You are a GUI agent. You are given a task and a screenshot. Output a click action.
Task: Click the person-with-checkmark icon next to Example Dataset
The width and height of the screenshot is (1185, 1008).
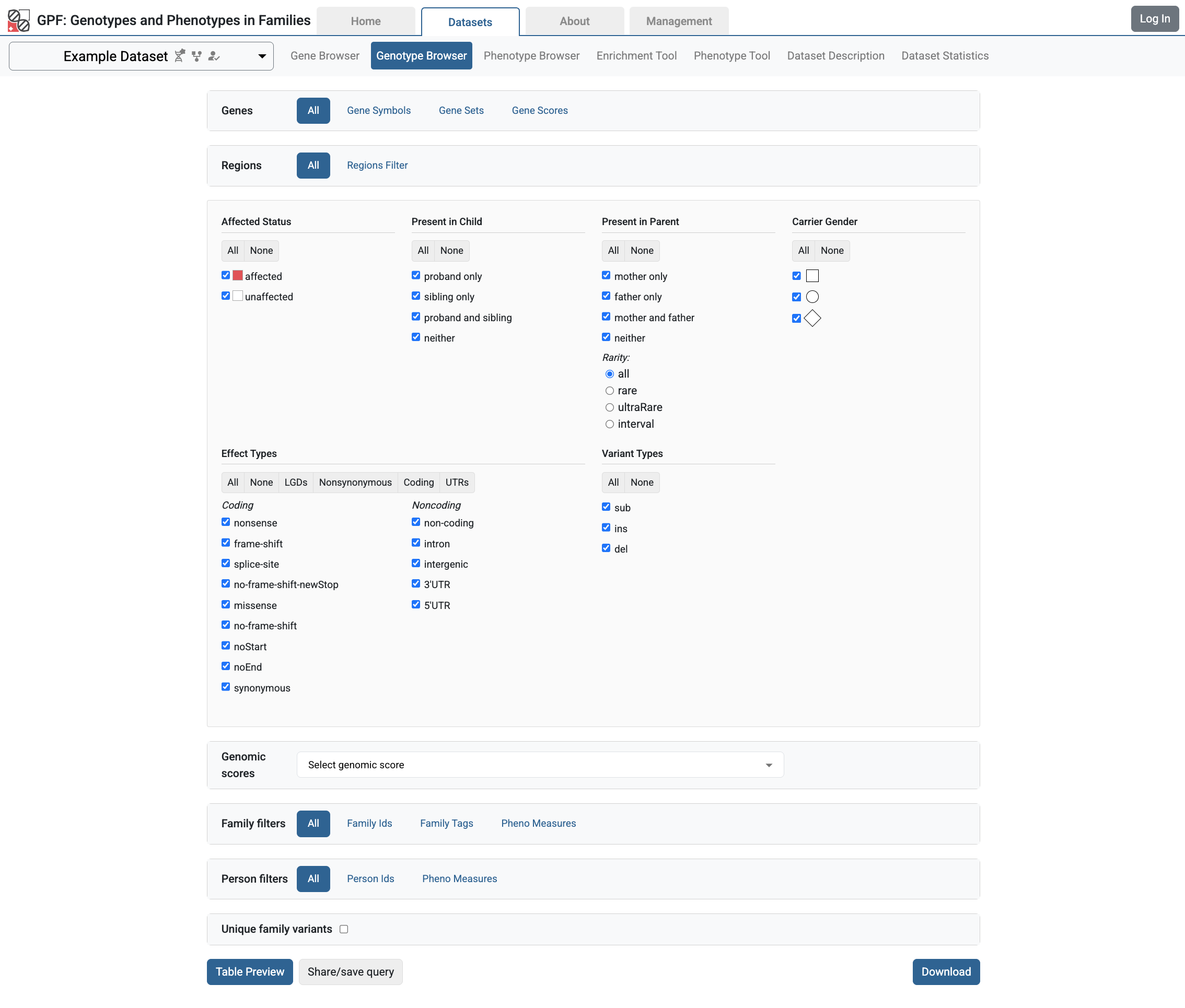[213, 56]
